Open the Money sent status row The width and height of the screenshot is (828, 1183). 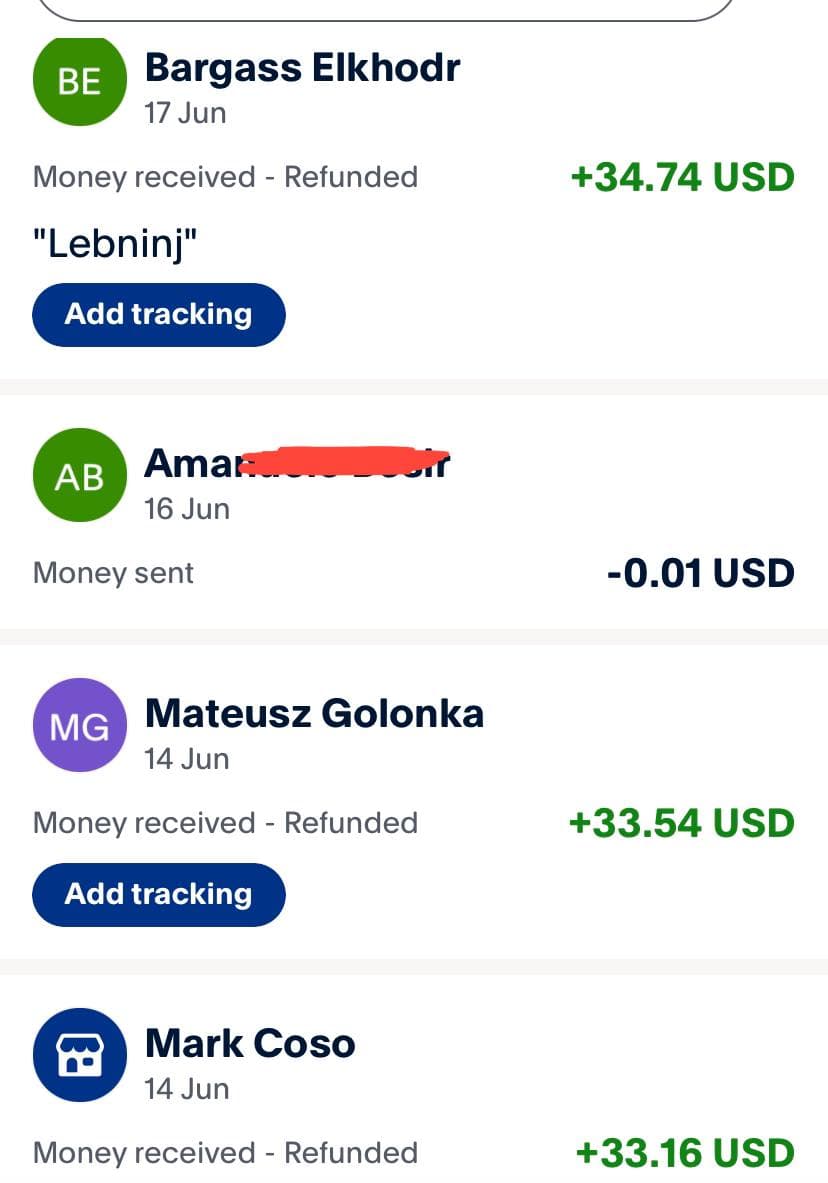[113, 573]
